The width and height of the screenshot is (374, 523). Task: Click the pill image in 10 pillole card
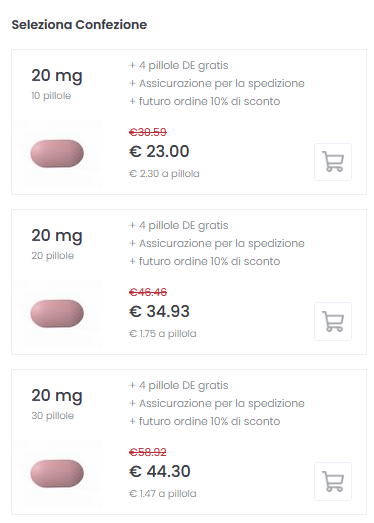[57, 153]
